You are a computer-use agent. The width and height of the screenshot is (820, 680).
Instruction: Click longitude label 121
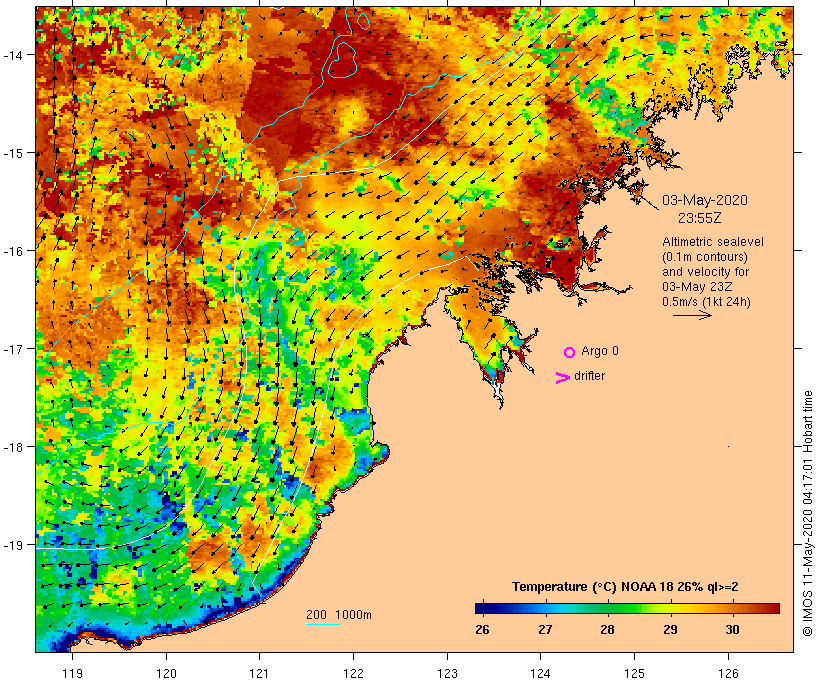[259, 673]
